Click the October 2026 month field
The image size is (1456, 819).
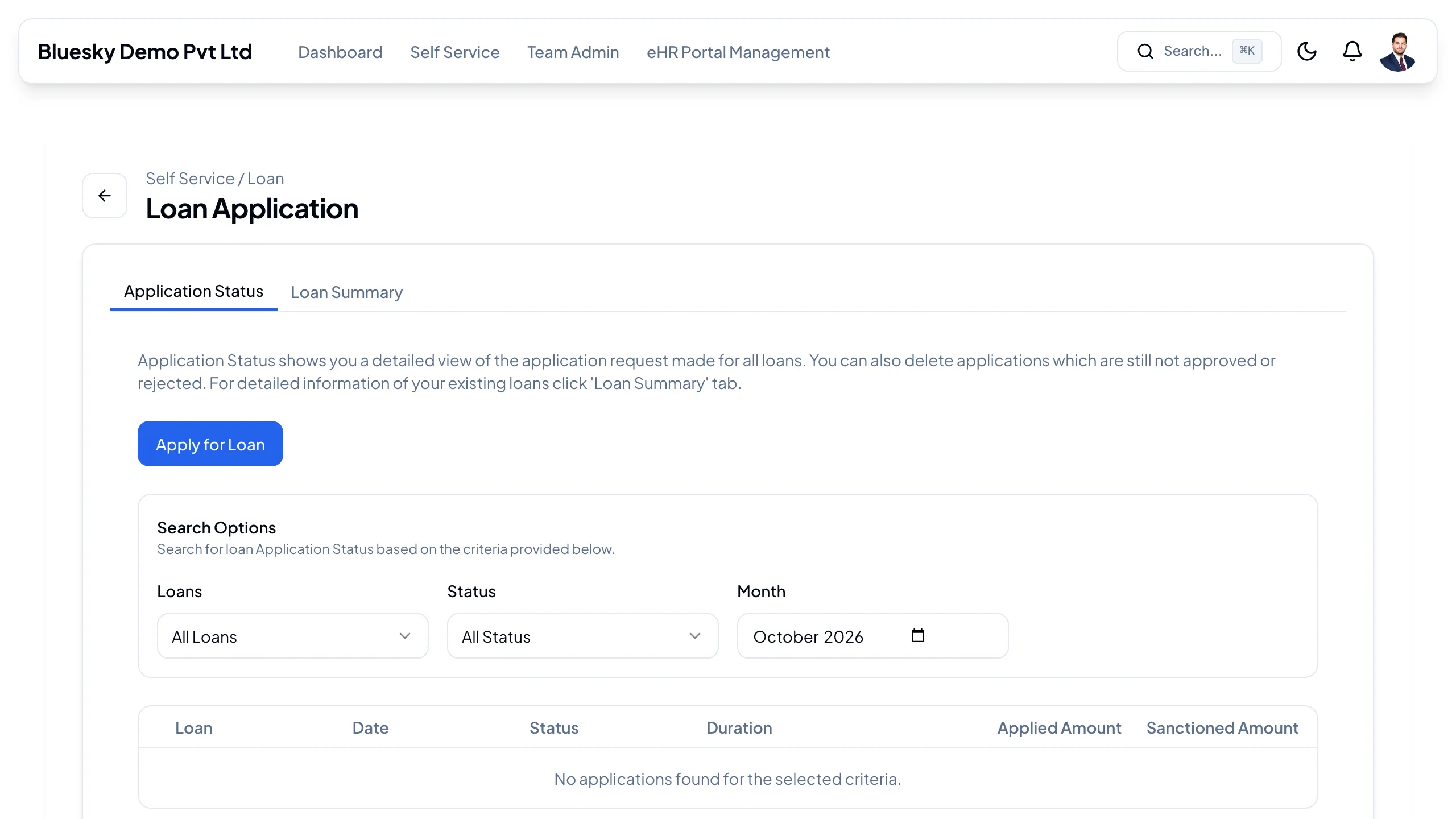[x=872, y=636]
